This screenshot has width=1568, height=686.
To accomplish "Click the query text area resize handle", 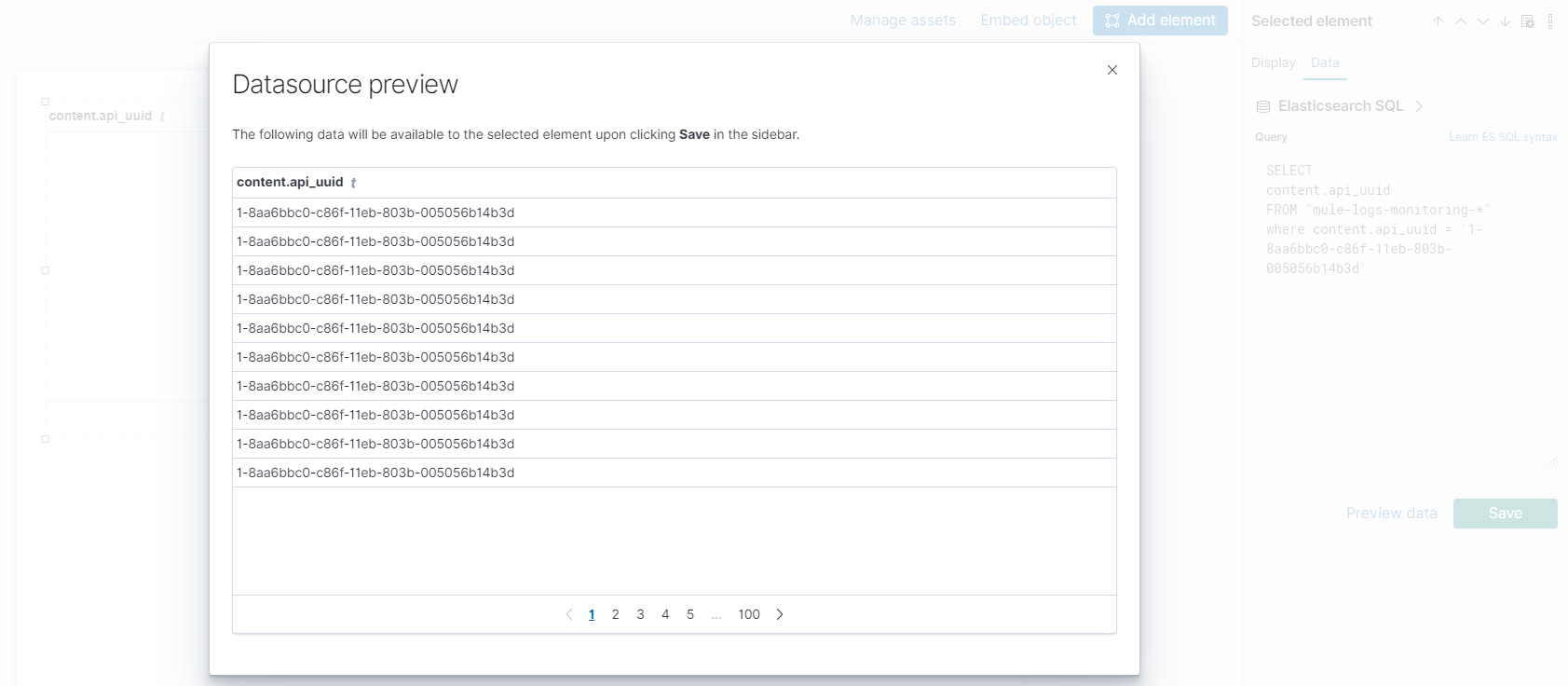I will [1552, 460].
